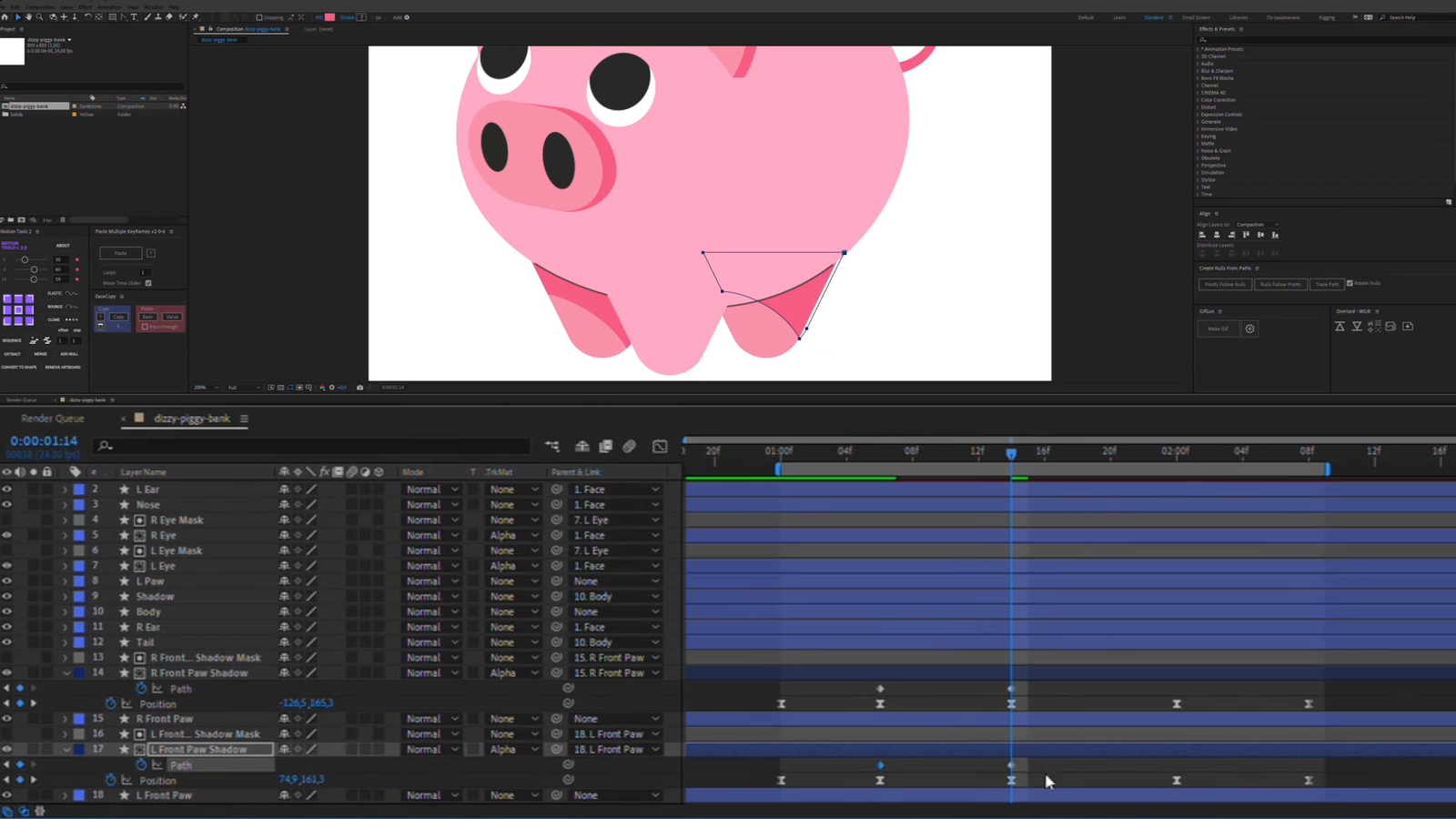Viewport: 1456px width, 819px height.
Task: Open viewer zoom 200% dropdown
Action: pyautogui.click(x=206, y=388)
